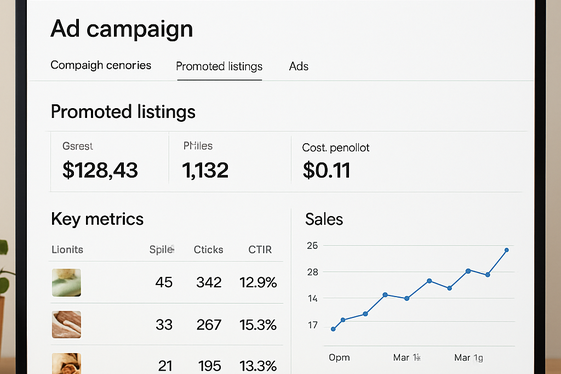561x374 pixels.
Task: Click the Cost. penollot label
Action: [335, 148]
